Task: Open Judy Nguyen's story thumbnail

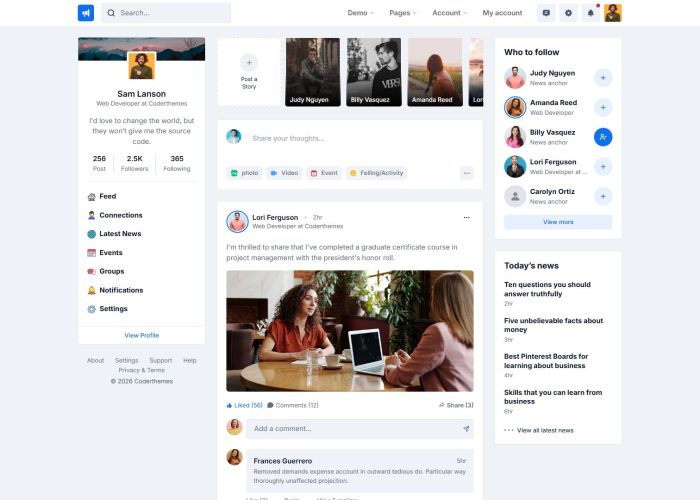Action: click(x=313, y=72)
